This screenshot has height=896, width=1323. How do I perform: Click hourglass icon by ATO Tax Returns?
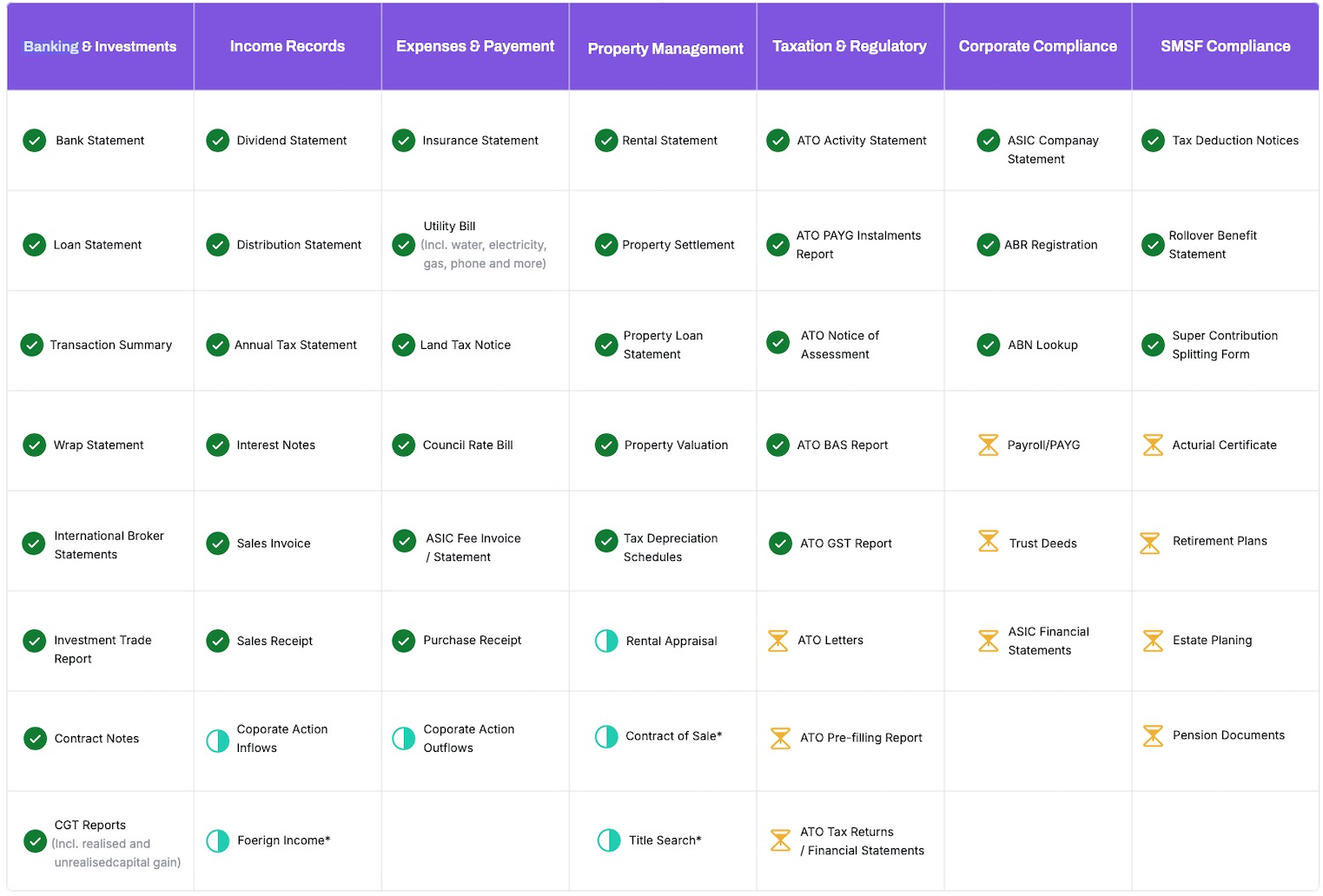780,840
